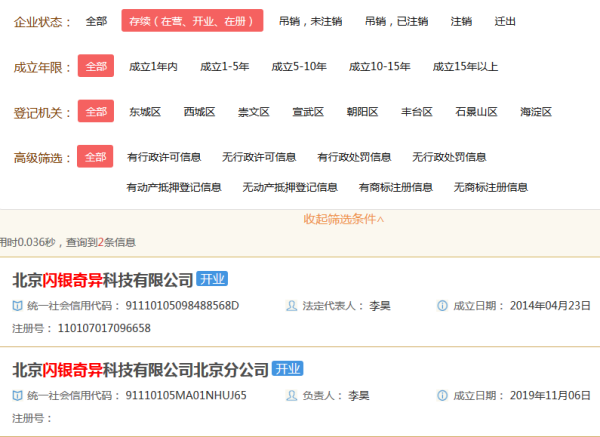Image resolution: width=600 pixels, height=437 pixels.
Task: Filter by 成立5-10年
Action: [x=299, y=67]
